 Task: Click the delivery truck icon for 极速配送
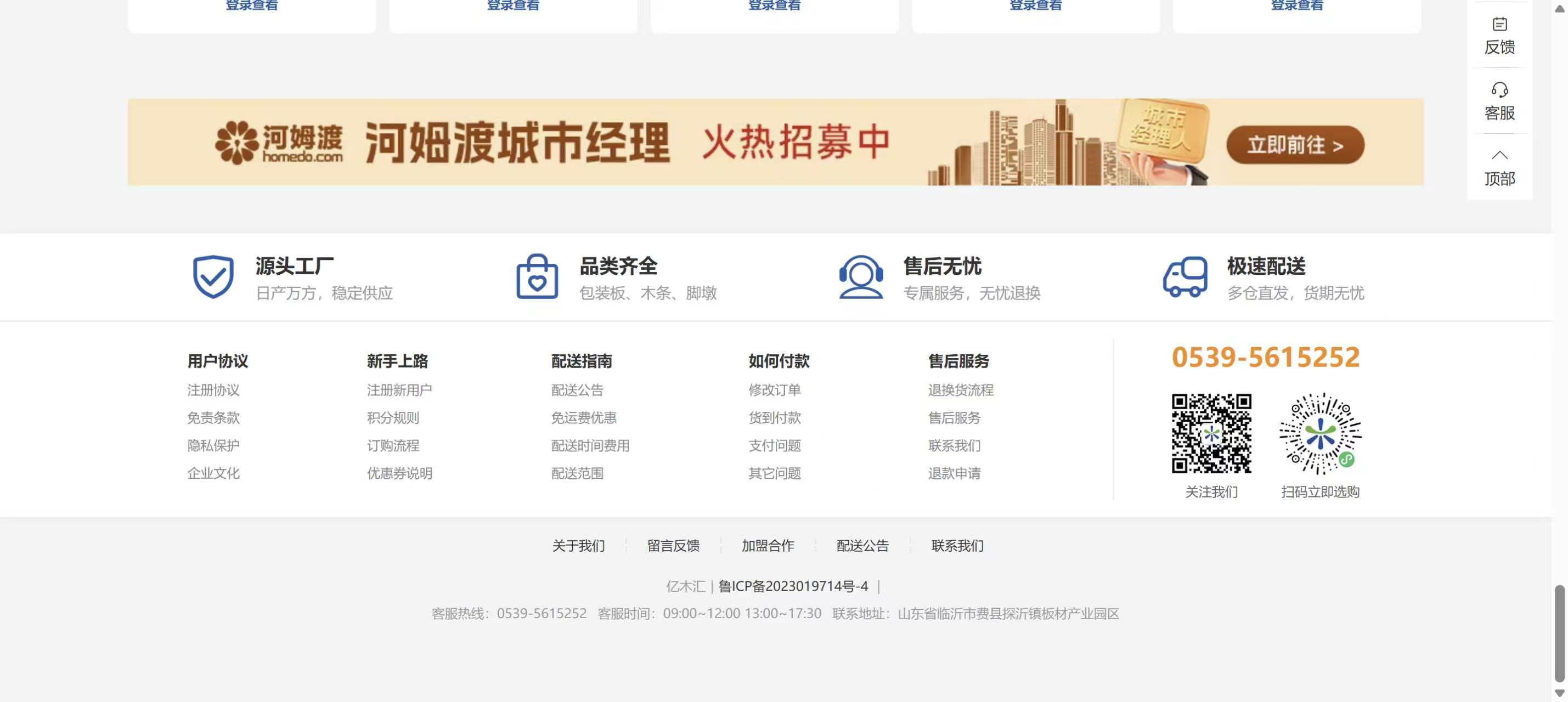click(x=1185, y=277)
